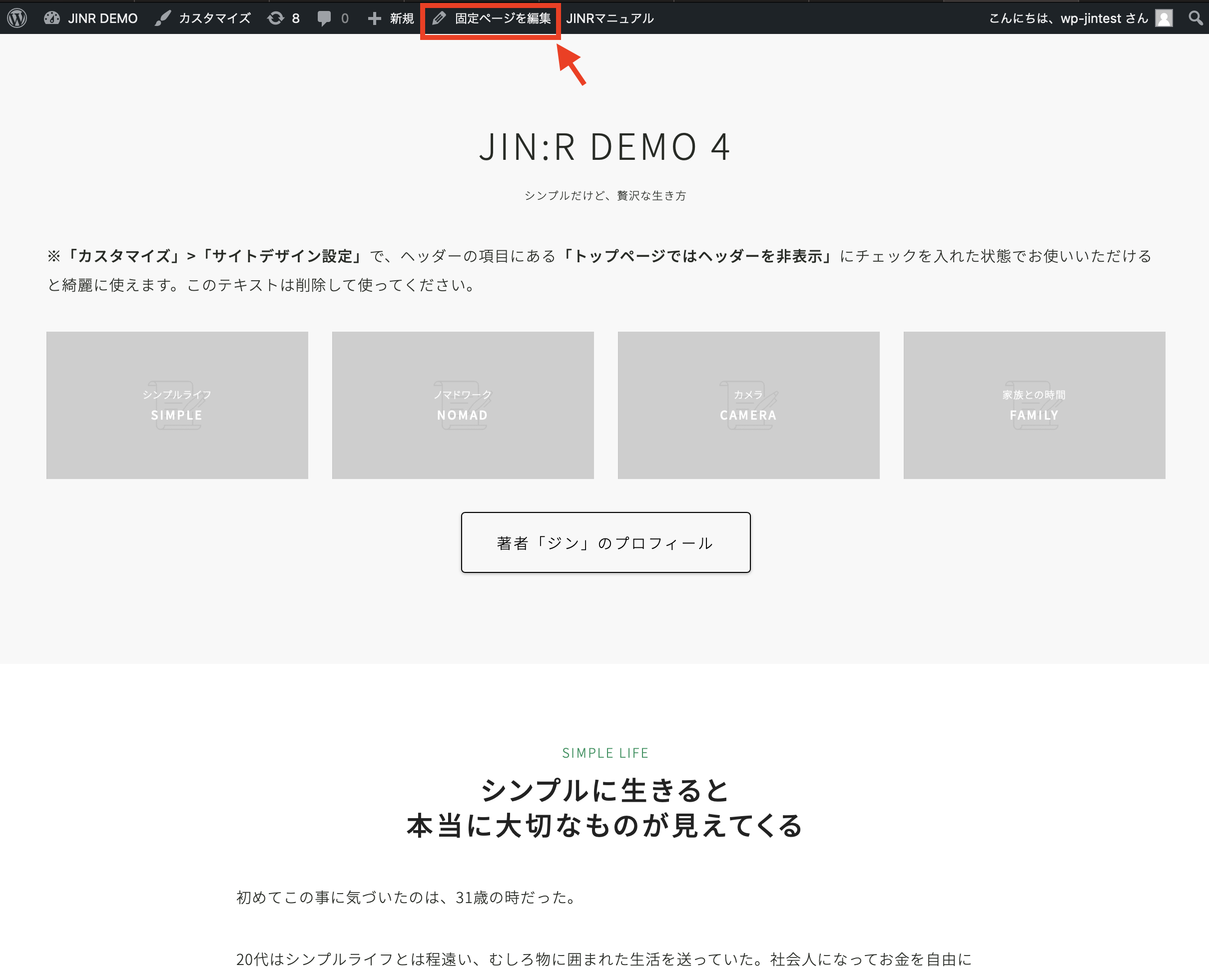Click the JIN:R DEMO 4 site title

(x=605, y=147)
